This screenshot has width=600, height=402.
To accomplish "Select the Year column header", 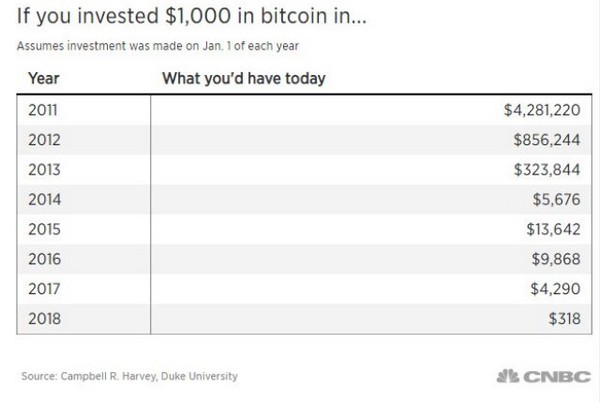I will point(44,78).
